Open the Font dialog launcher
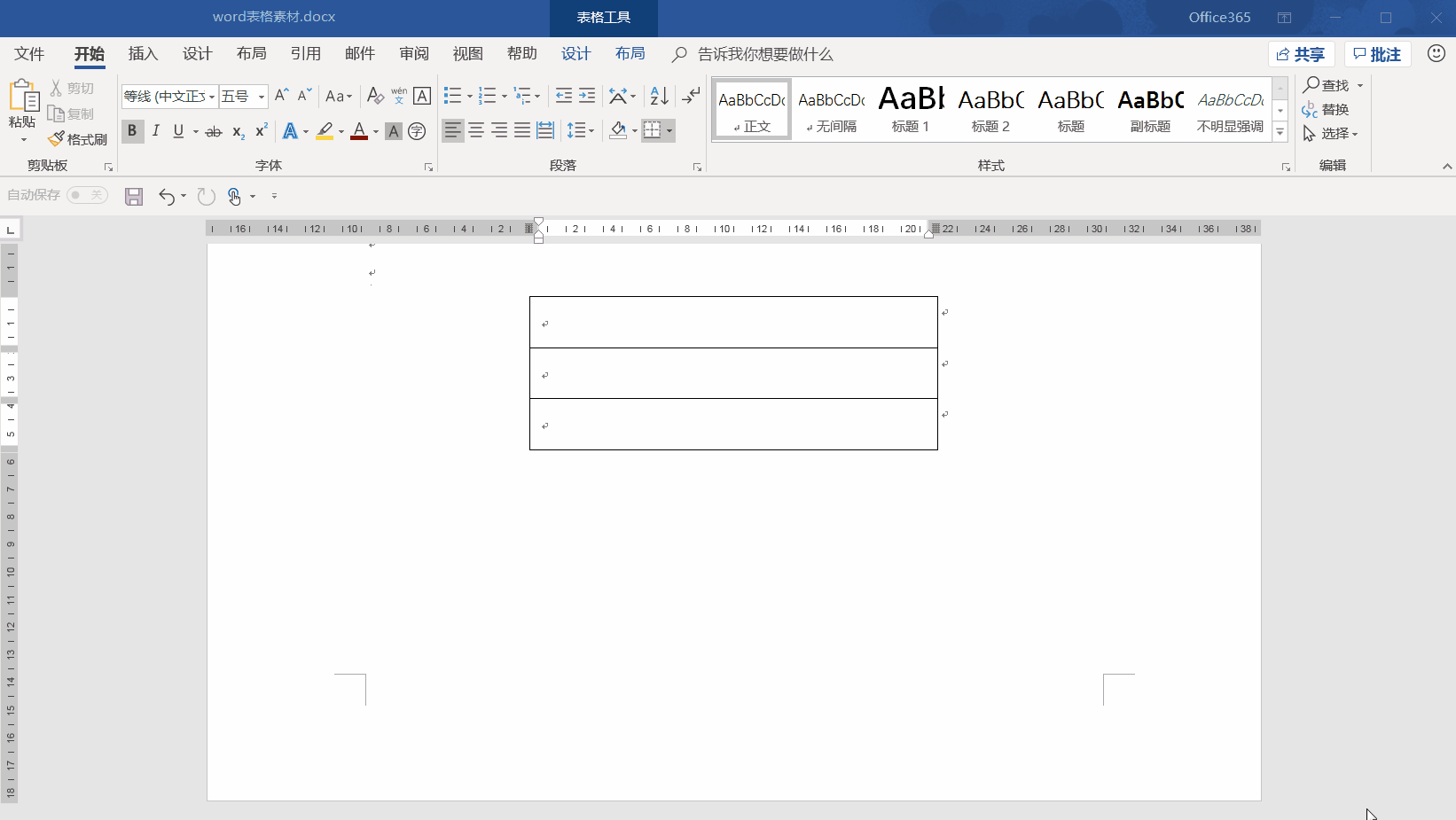 [428, 167]
